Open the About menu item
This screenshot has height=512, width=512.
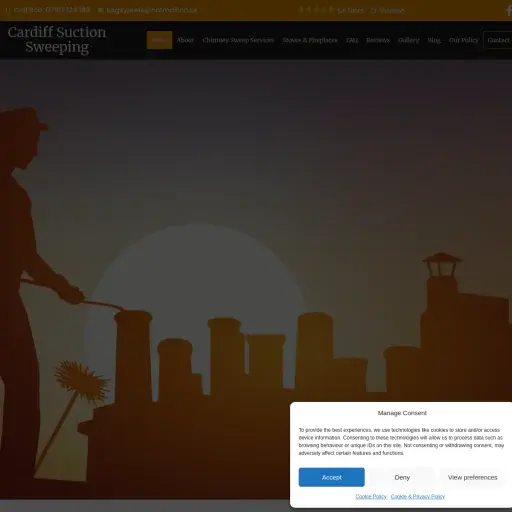pyautogui.click(x=185, y=40)
